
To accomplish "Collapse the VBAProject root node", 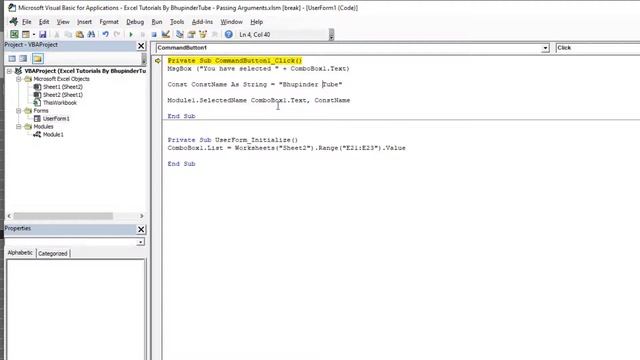I will point(9,71).
